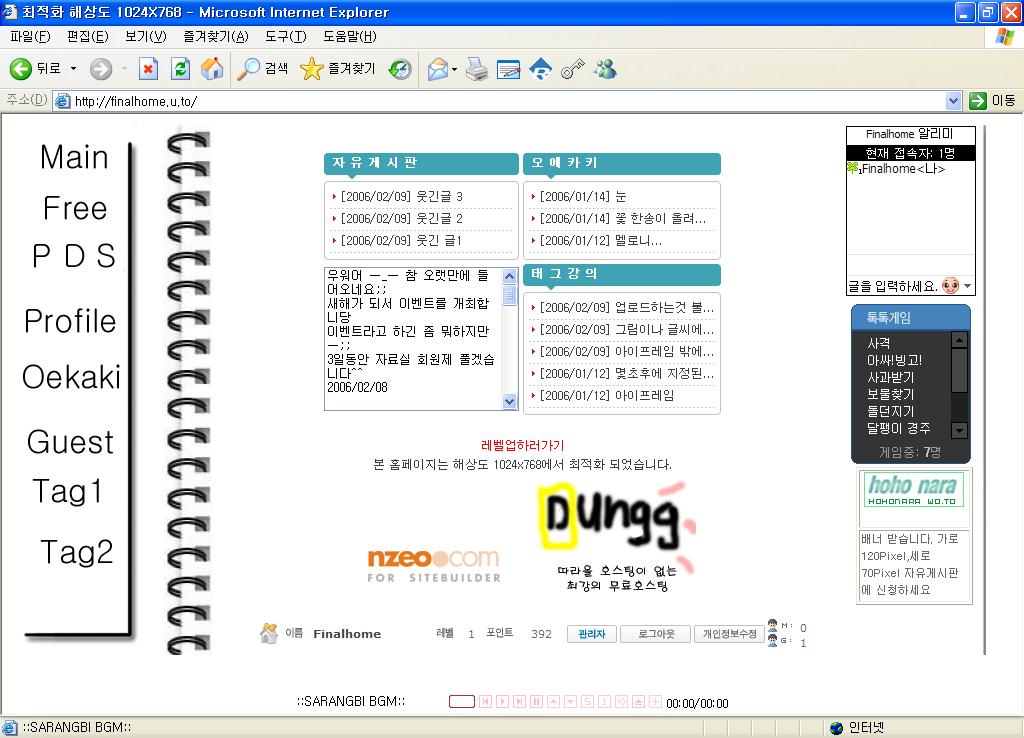Click the Print icon in toolbar
The height and width of the screenshot is (738, 1024).
click(477, 69)
